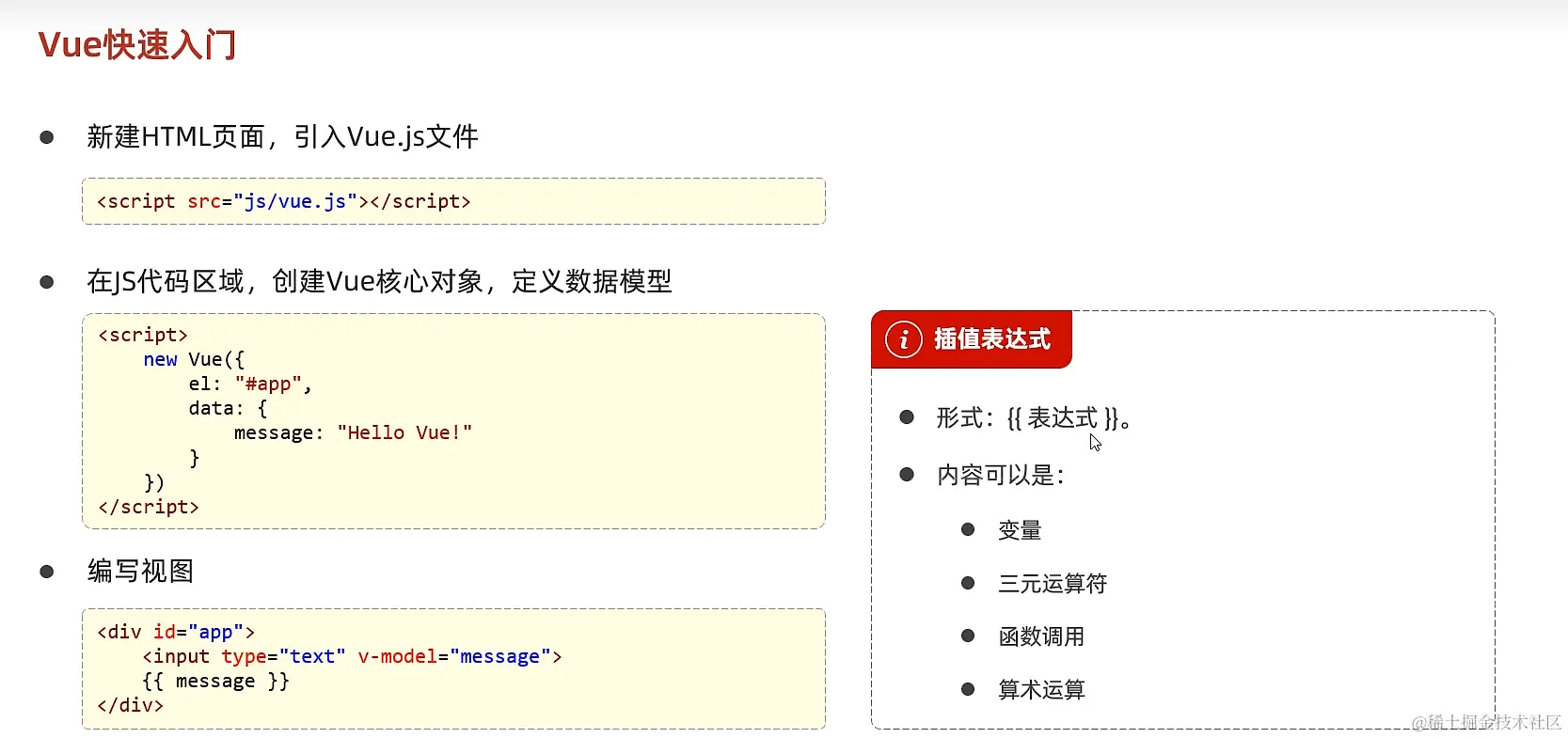
Task: Click the closing </div> tag line
Action: click(x=131, y=705)
